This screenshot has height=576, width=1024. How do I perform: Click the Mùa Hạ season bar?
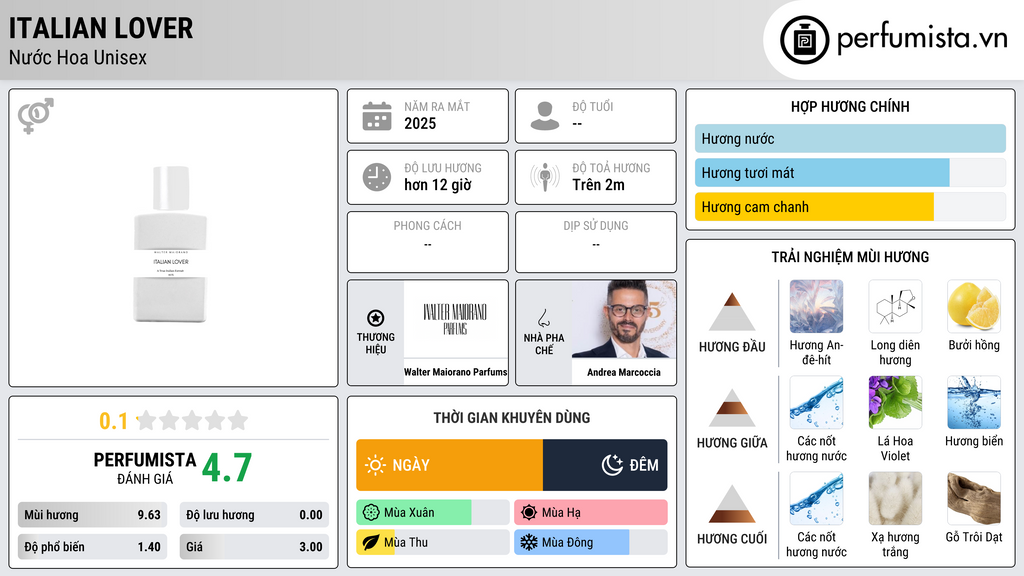[x=591, y=513]
